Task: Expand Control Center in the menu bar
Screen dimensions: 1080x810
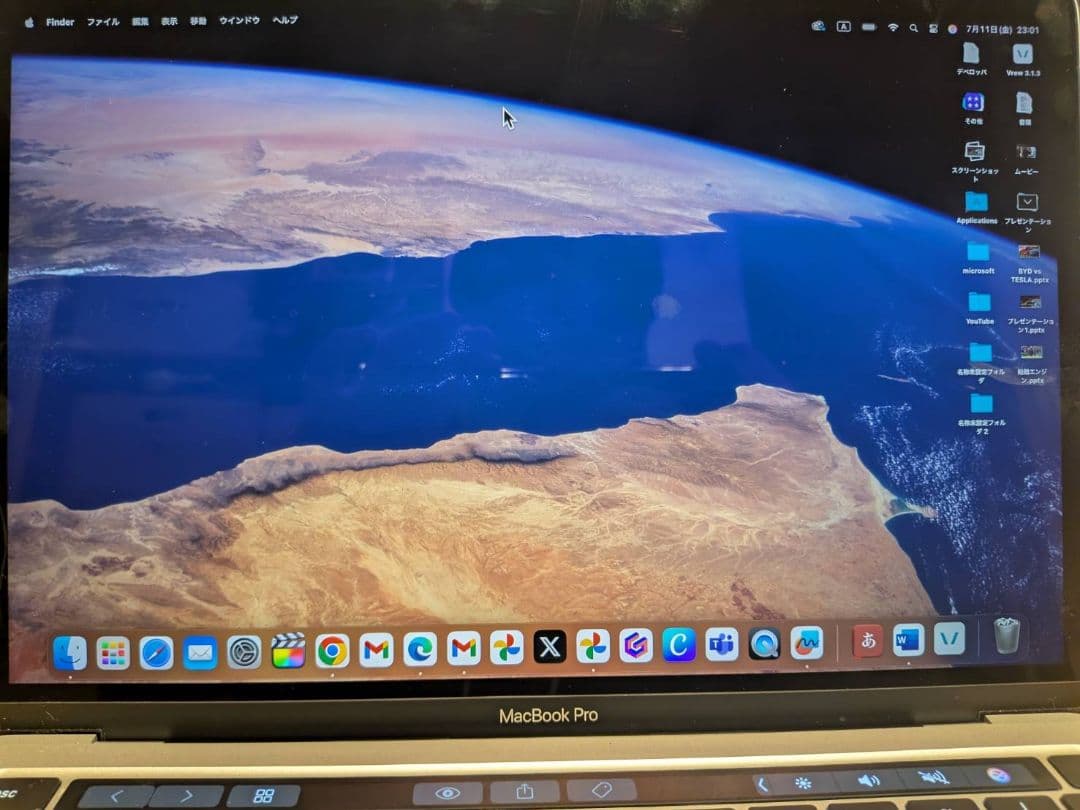Action: click(933, 27)
